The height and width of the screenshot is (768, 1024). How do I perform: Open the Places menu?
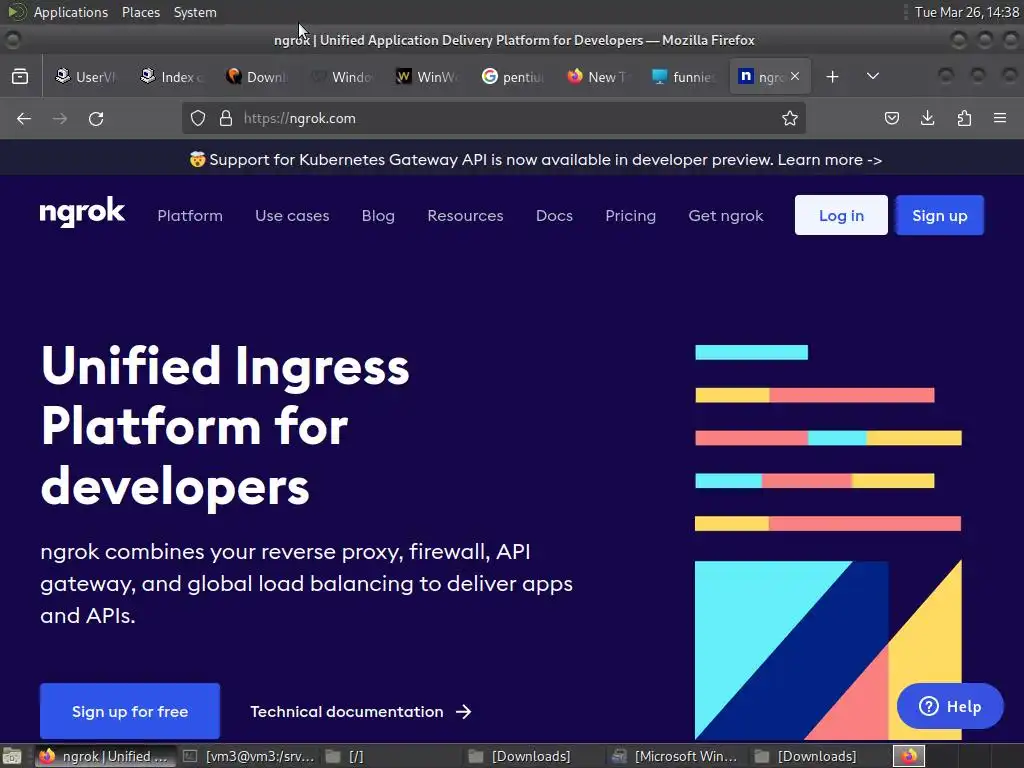[140, 12]
